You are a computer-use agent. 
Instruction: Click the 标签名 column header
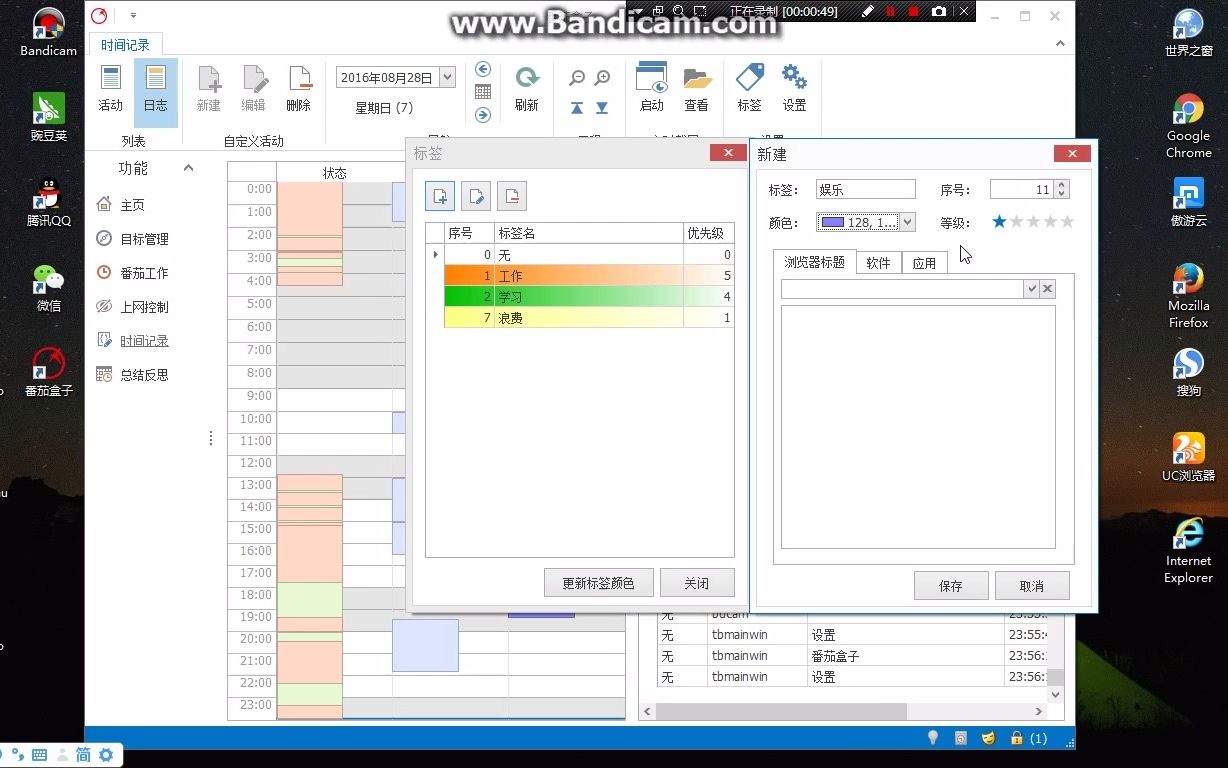[x=589, y=233]
